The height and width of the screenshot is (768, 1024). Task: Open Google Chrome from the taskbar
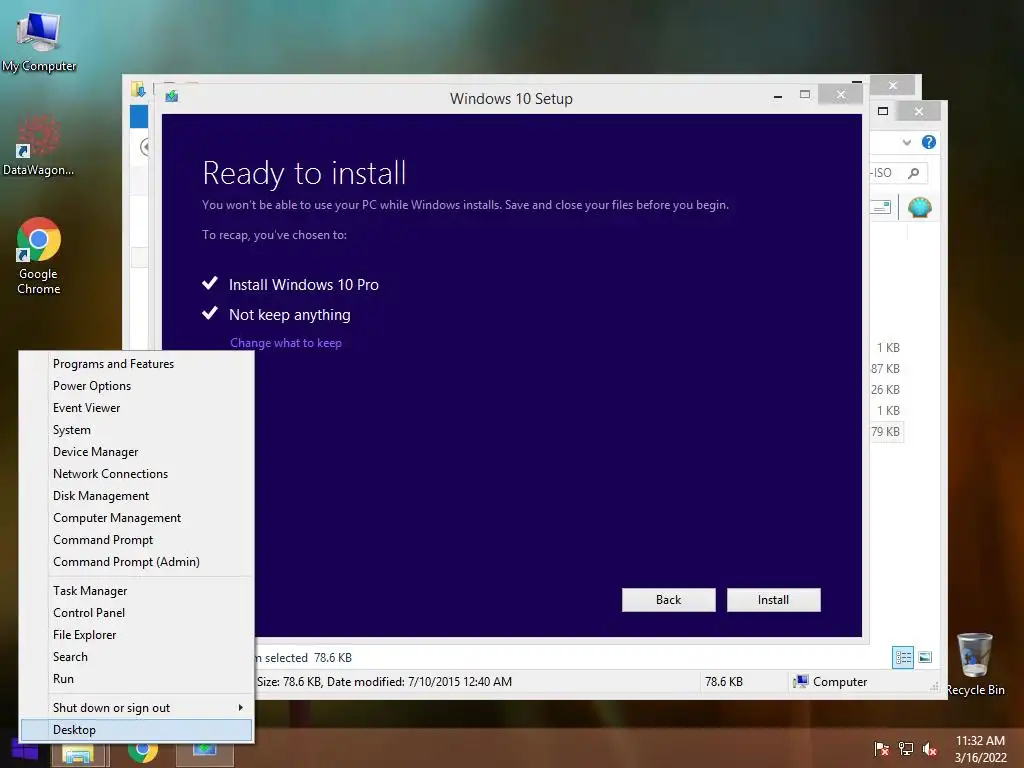click(x=143, y=751)
